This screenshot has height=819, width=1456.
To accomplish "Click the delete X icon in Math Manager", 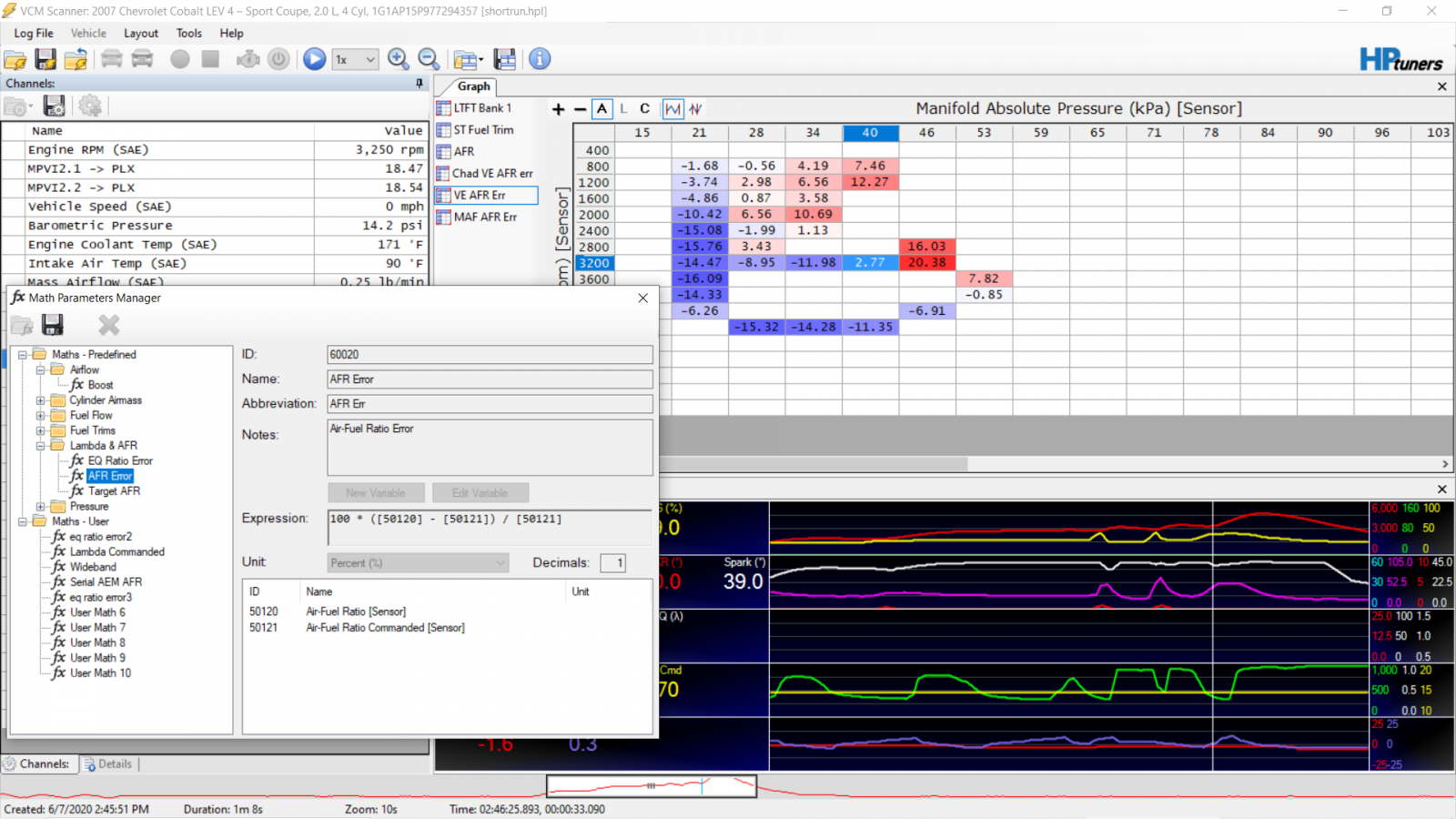I will [109, 325].
